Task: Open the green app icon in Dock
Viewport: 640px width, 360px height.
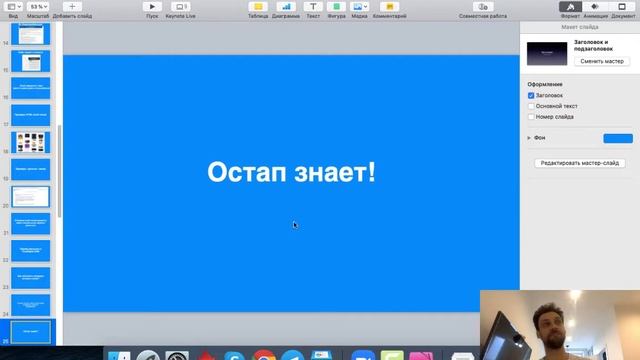Action: pyautogui.click(x=392, y=355)
